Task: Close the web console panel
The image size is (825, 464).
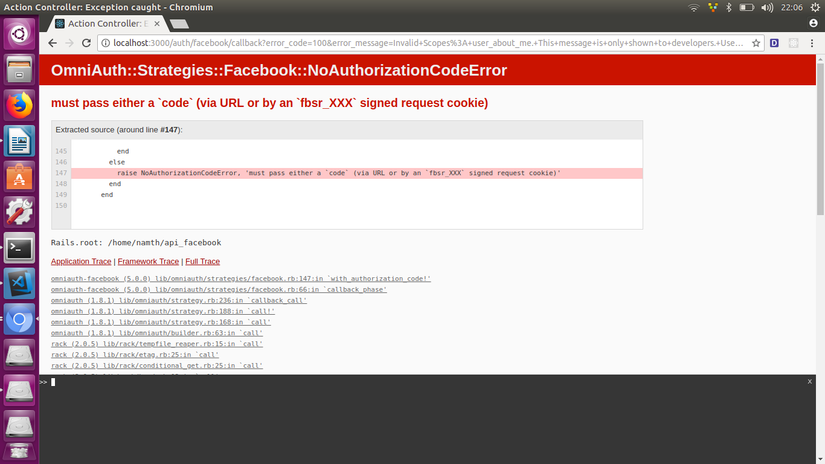Action: click(810, 381)
